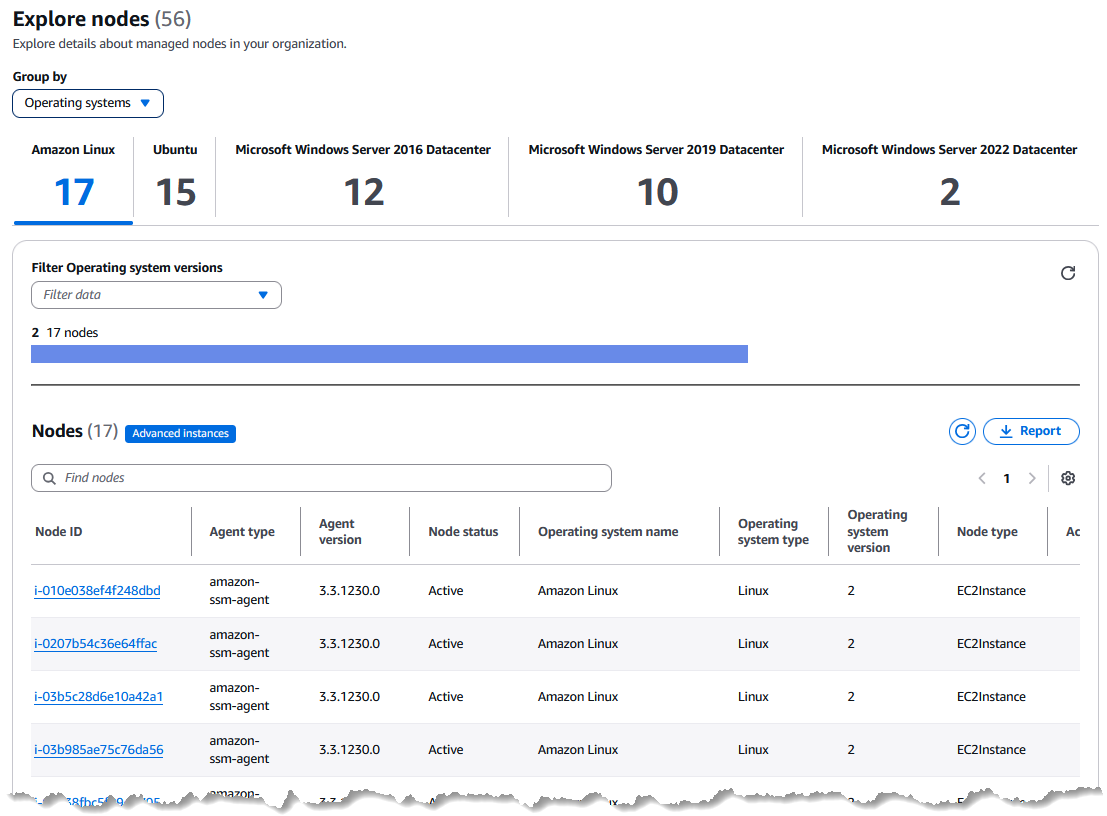Click node link i-03b985ae75c76da56
This screenshot has width=1107, height=816.
pos(98,750)
